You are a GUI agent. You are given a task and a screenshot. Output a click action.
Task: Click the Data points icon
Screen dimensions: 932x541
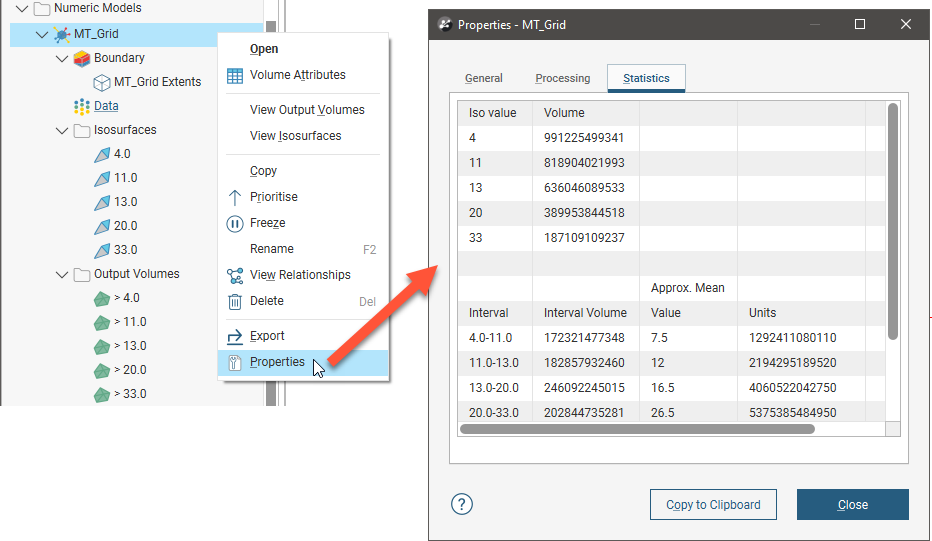click(x=82, y=106)
